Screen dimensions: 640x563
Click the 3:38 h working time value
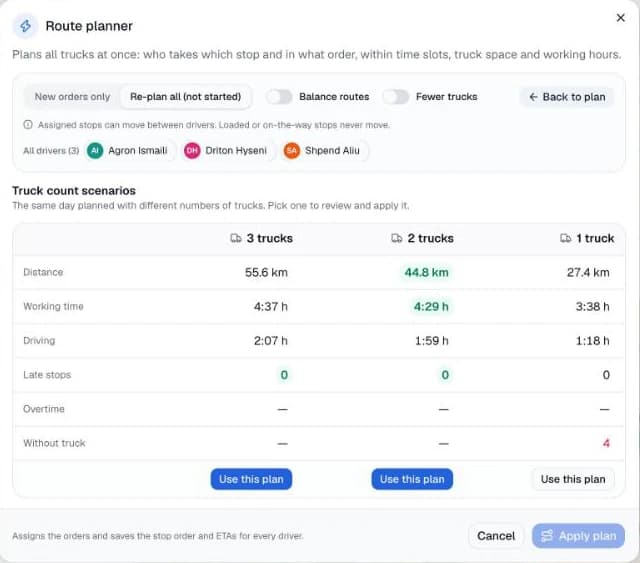592,307
